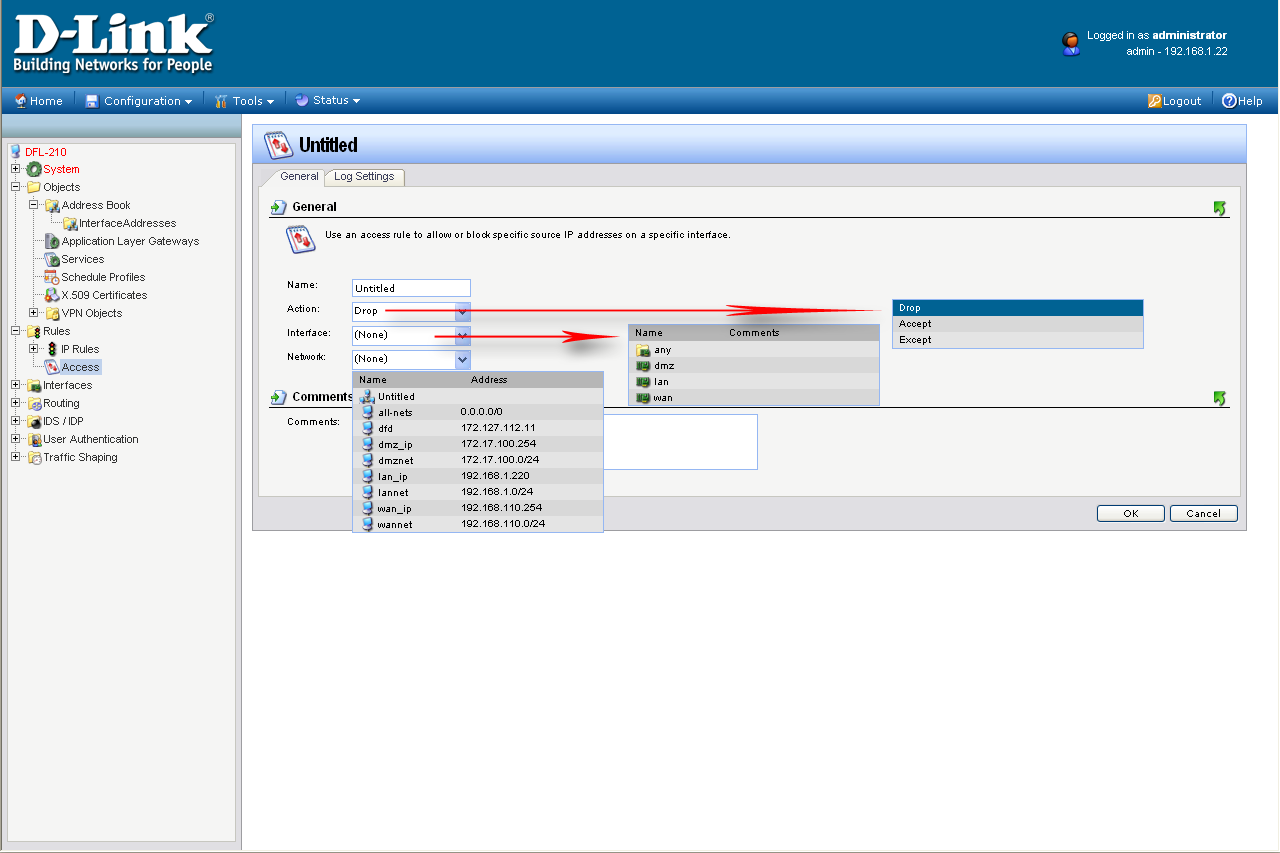
Task: Collapse the Address Book tree node
Action: coord(33,205)
